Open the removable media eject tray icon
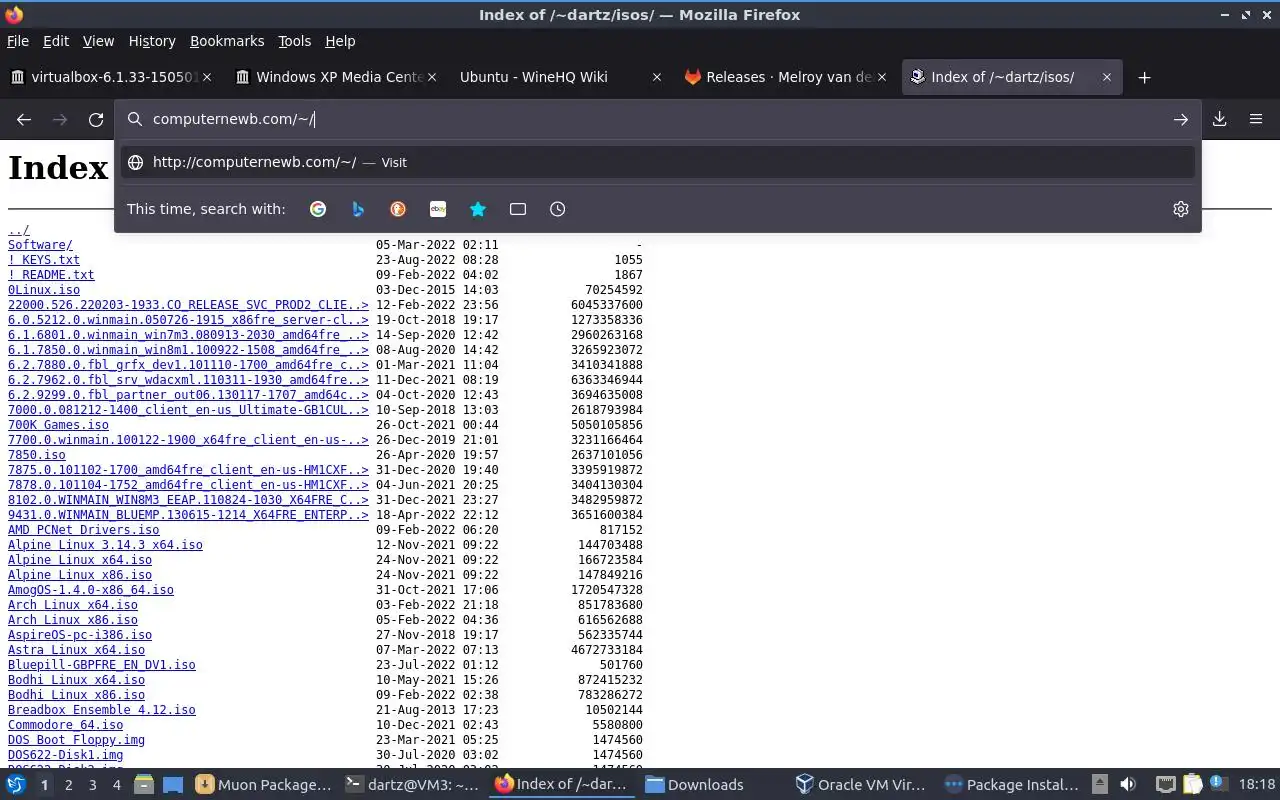1280x800 pixels. [x=1099, y=785]
